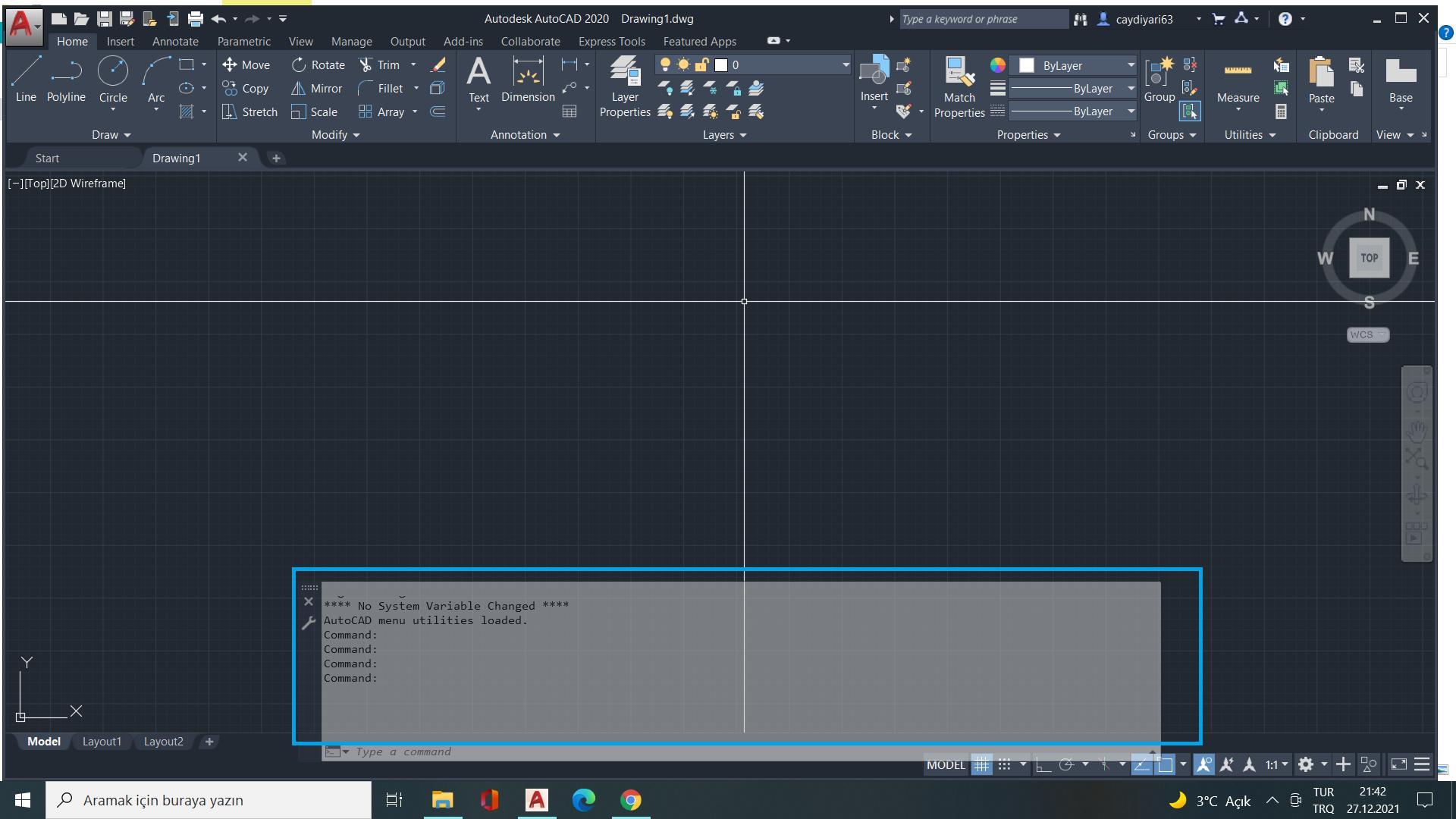Viewport: 1456px width, 819px height.
Task: Select the Hatch tool icon
Action: pos(187,112)
